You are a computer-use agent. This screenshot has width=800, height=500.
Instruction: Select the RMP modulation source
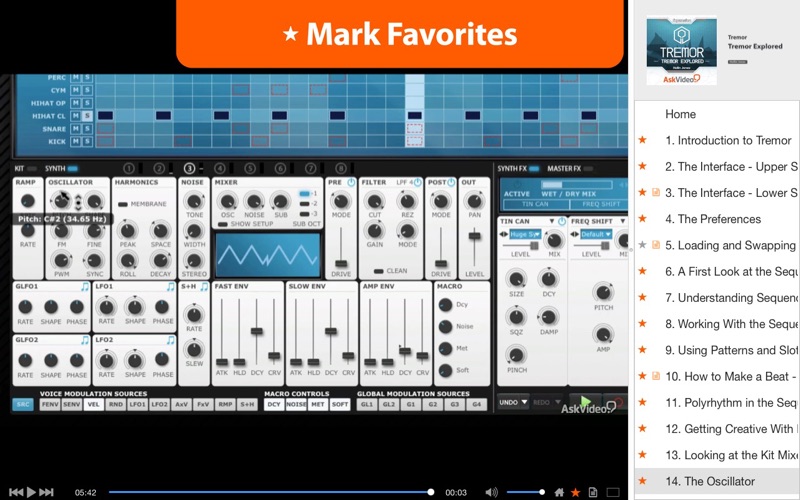(x=225, y=404)
